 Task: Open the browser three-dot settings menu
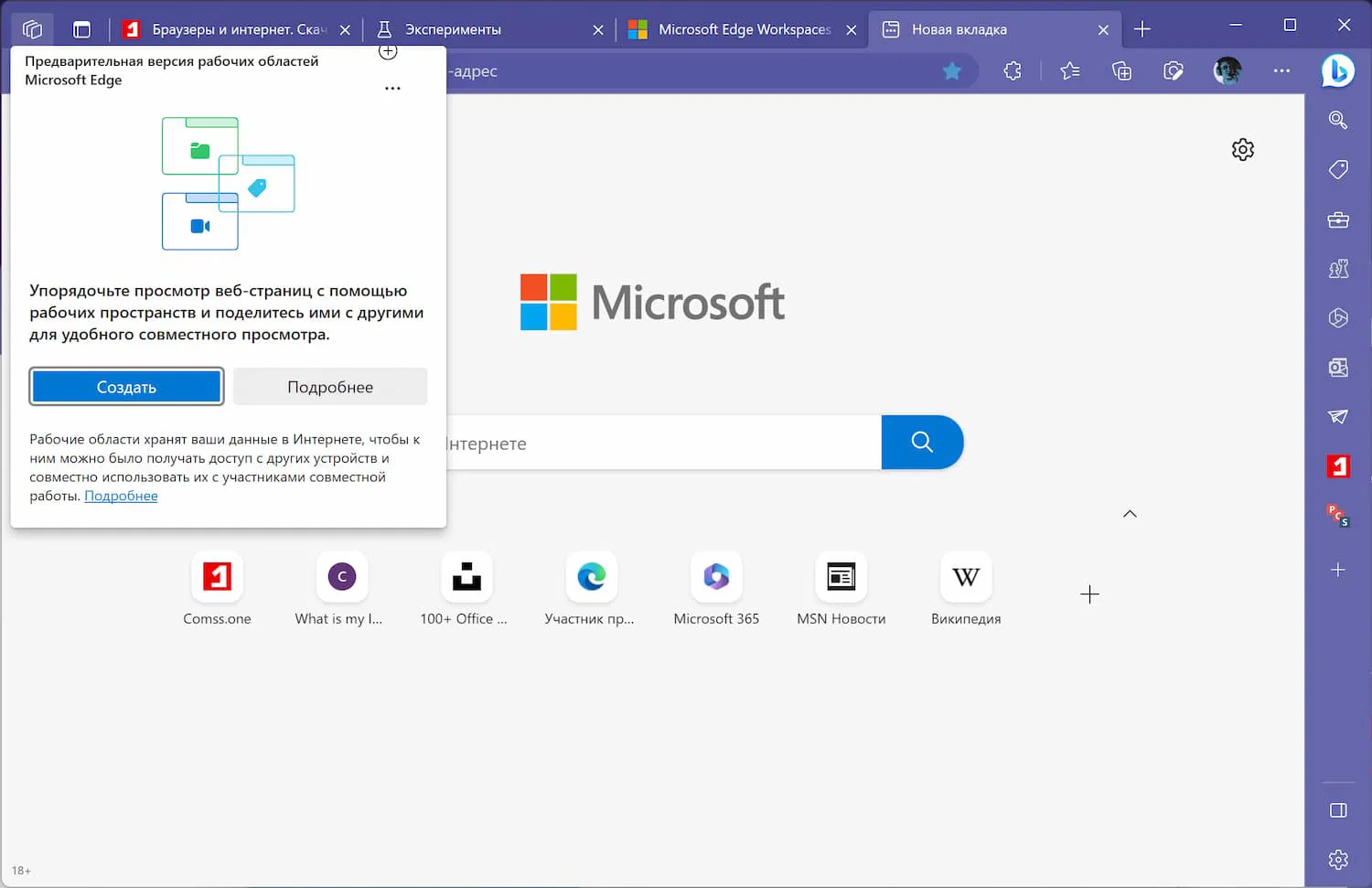[x=1281, y=71]
